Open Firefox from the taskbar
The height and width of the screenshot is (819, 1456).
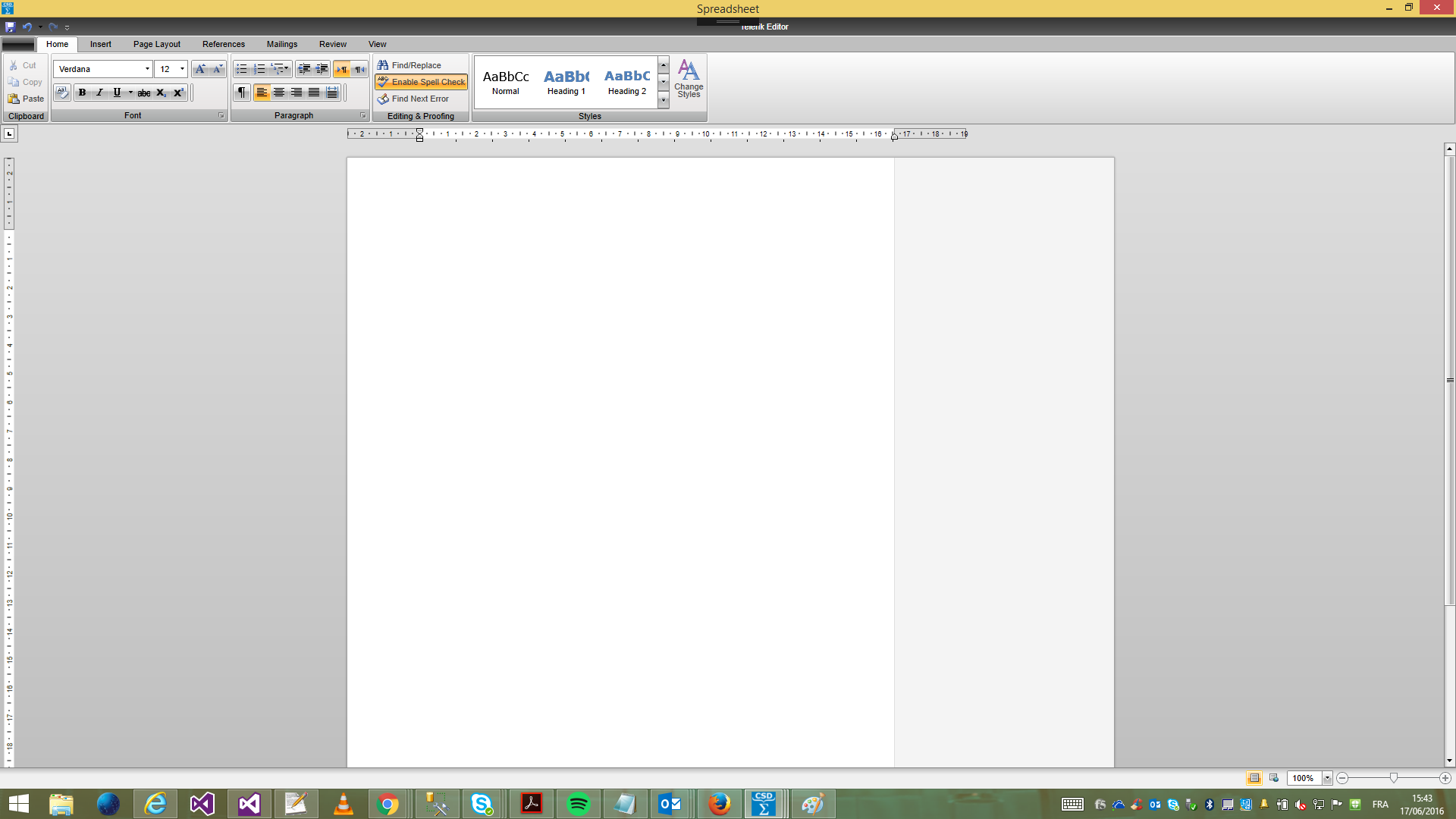click(719, 804)
